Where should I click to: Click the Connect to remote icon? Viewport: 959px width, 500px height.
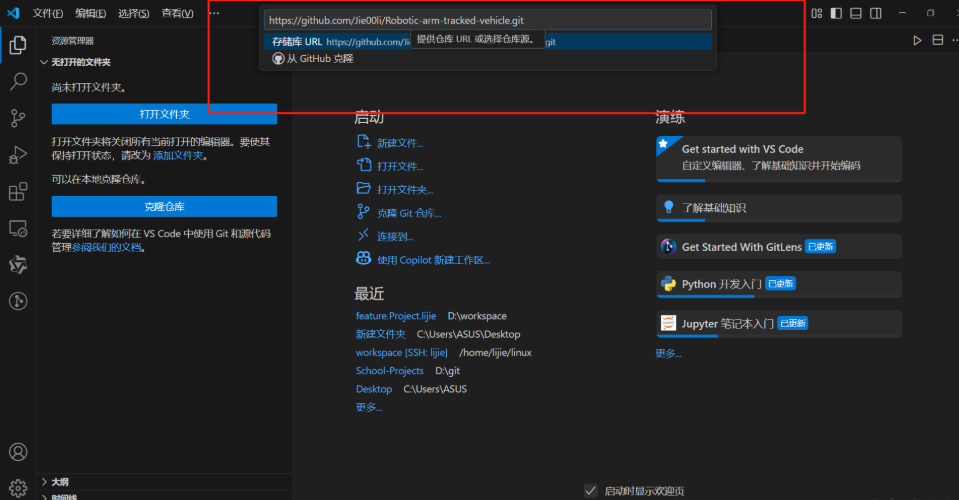[x=363, y=235]
